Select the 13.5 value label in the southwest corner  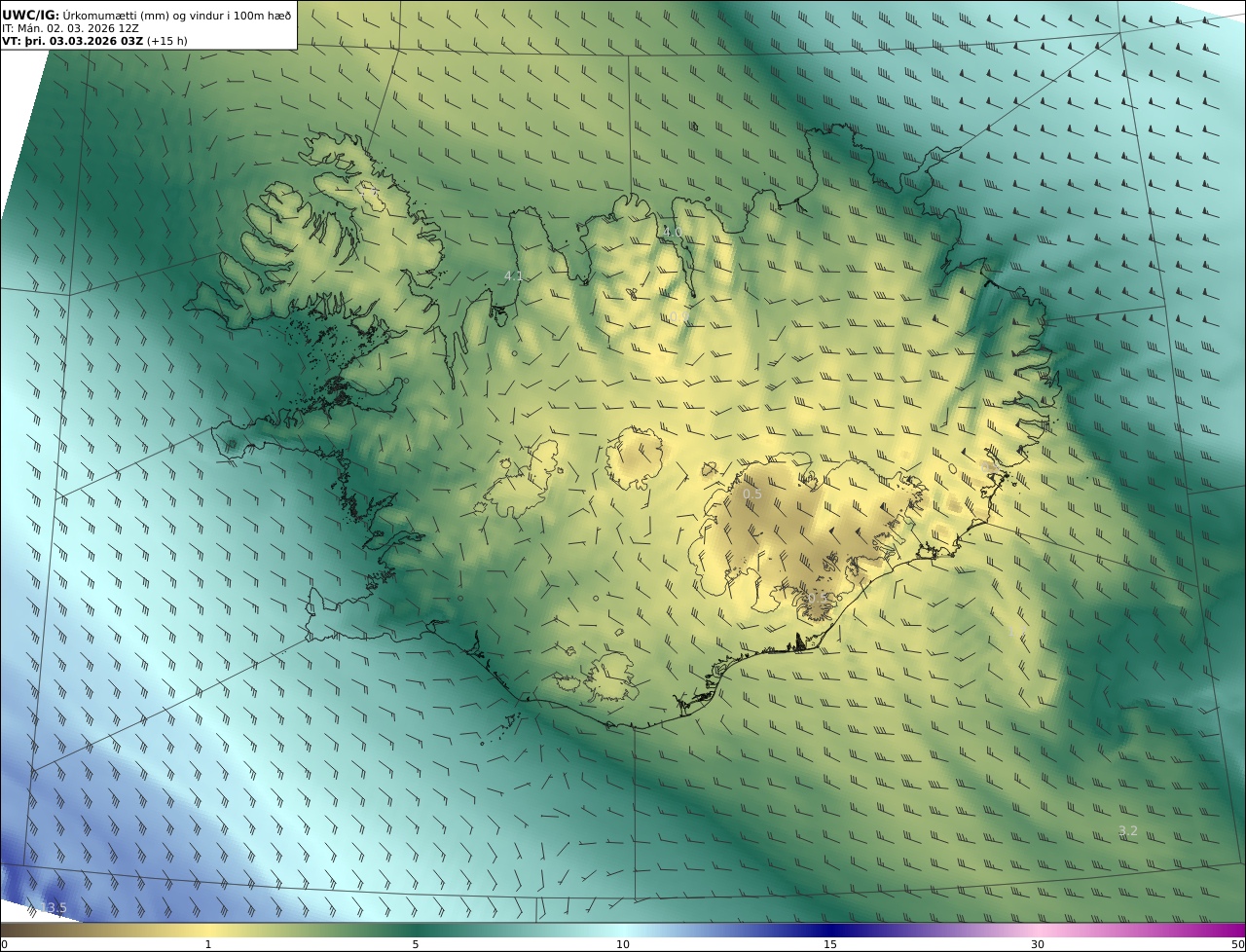[x=53, y=908]
